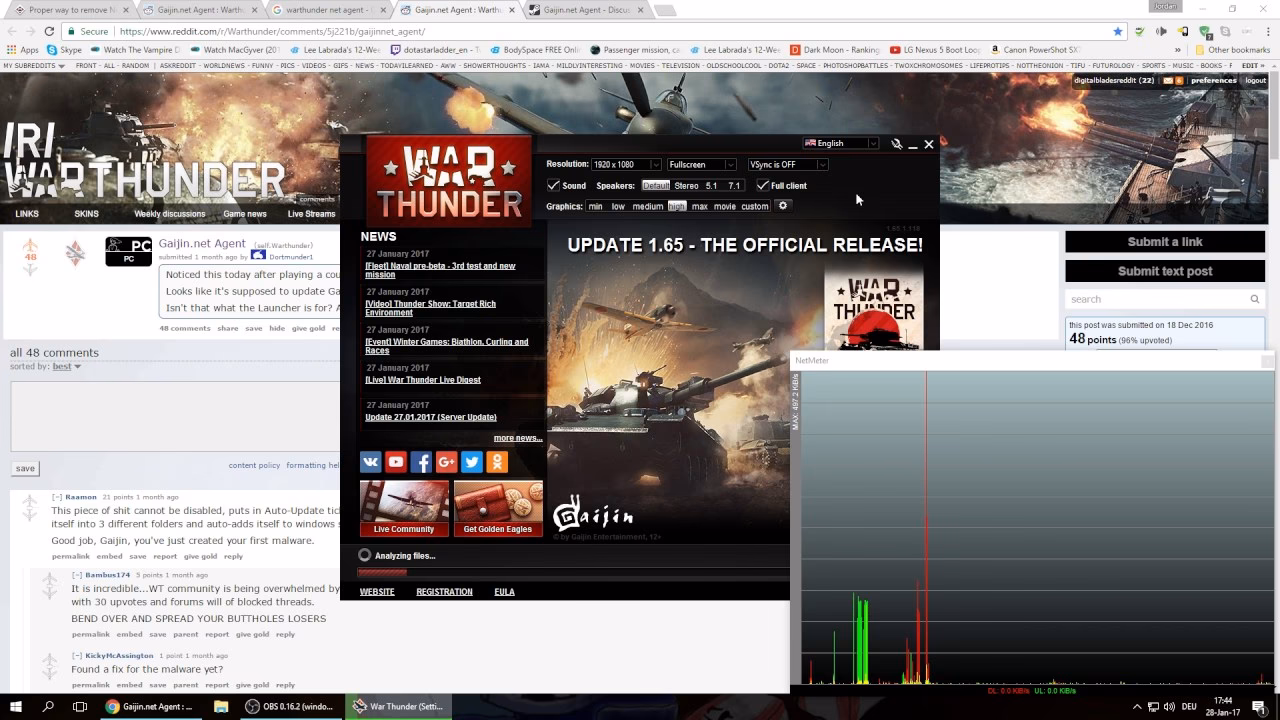Open Weekly discussions menu item
Image resolution: width=1280 pixels, height=720 pixels.
point(169,214)
